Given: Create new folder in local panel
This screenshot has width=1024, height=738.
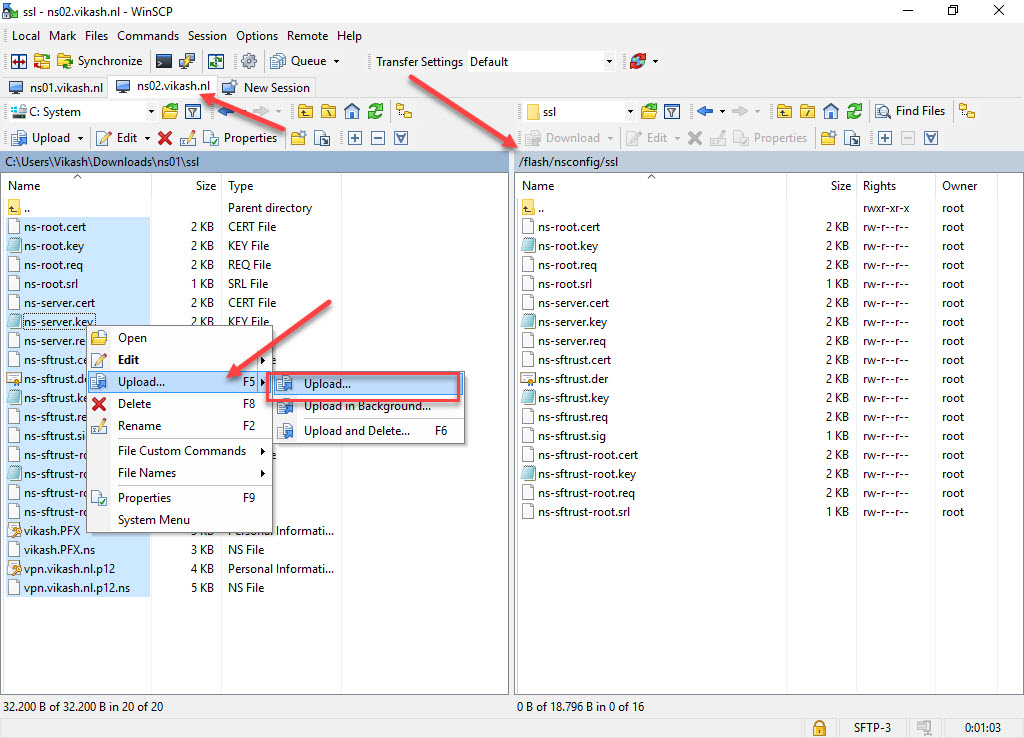Looking at the screenshot, I should point(298,138).
